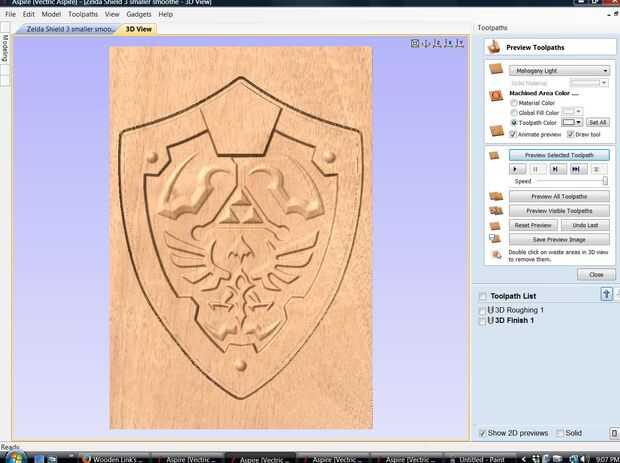Pause the toolpath preview animation

point(538,169)
